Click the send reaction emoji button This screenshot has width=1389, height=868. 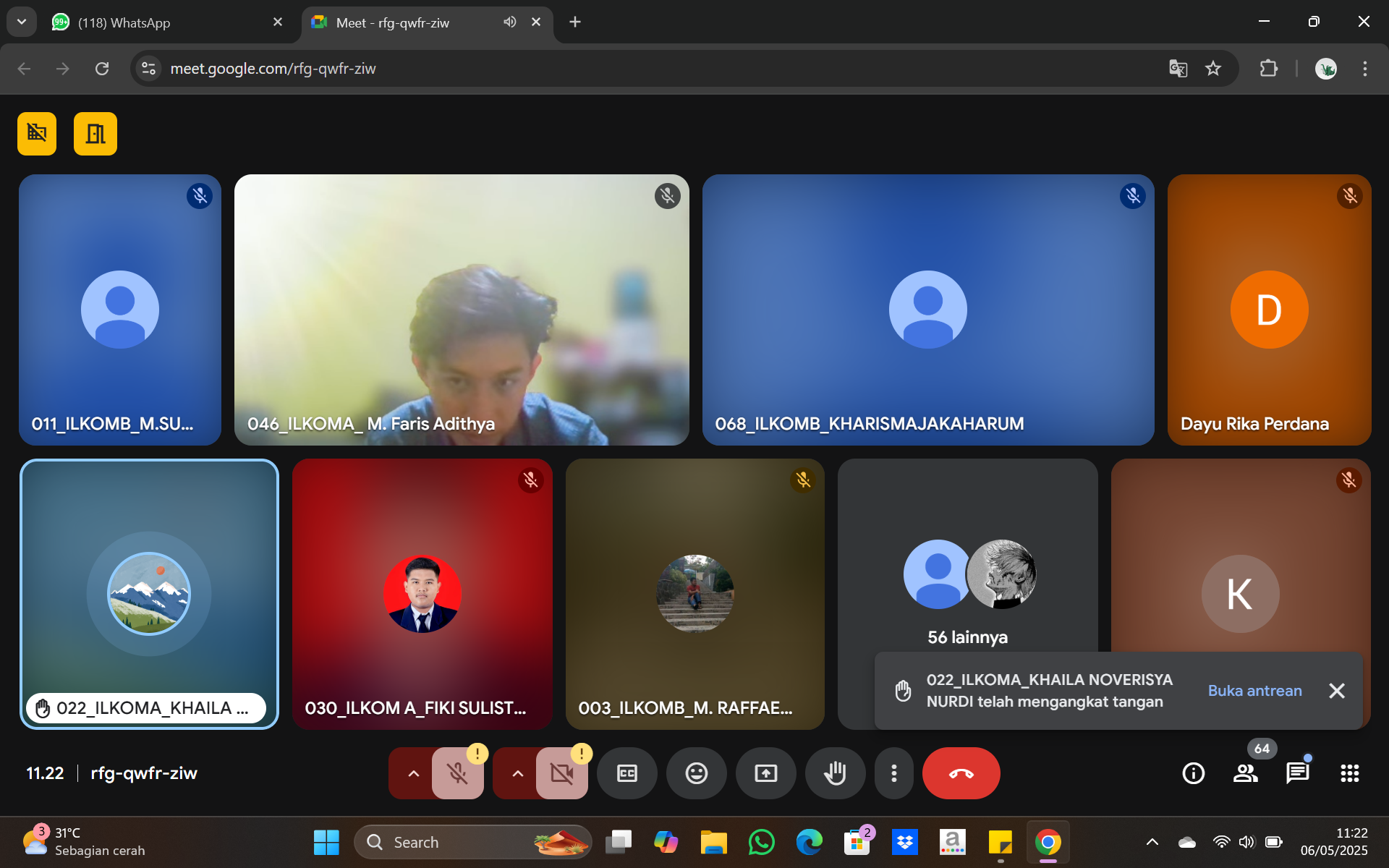(x=696, y=773)
